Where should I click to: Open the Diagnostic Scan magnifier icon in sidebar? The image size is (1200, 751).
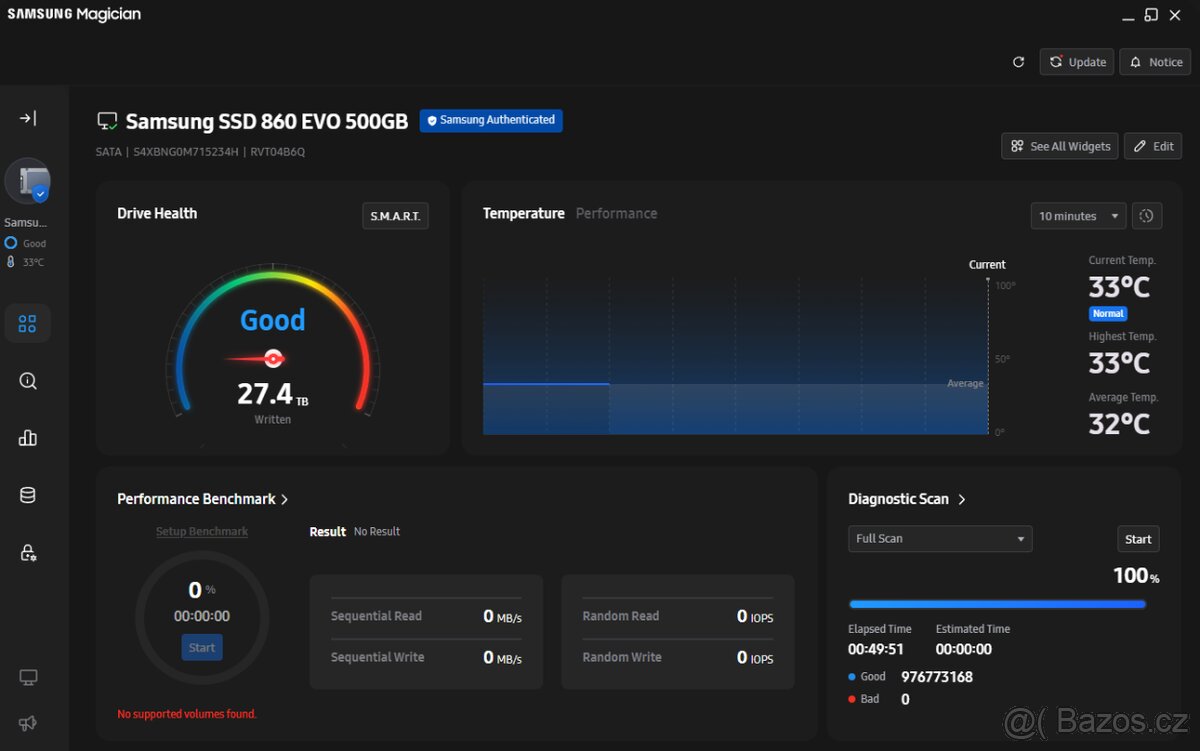click(x=28, y=381)
